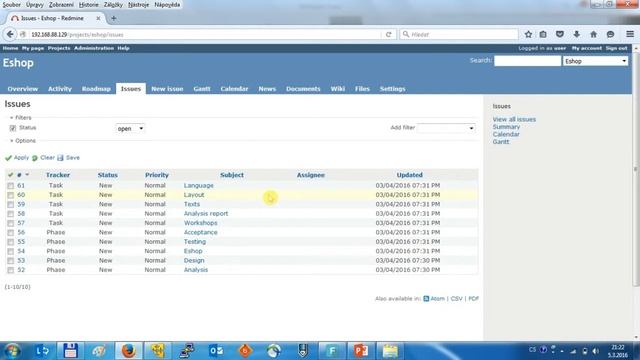Open PowerPoint from the taskbar
640x360 pixels.
[x=361, y=351]
